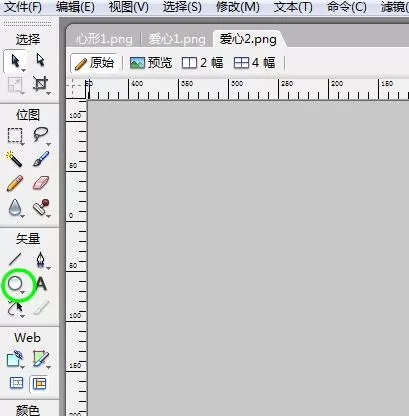Select the Hotspot tool under Web
The image size is (409, 416).
point(15,359)
